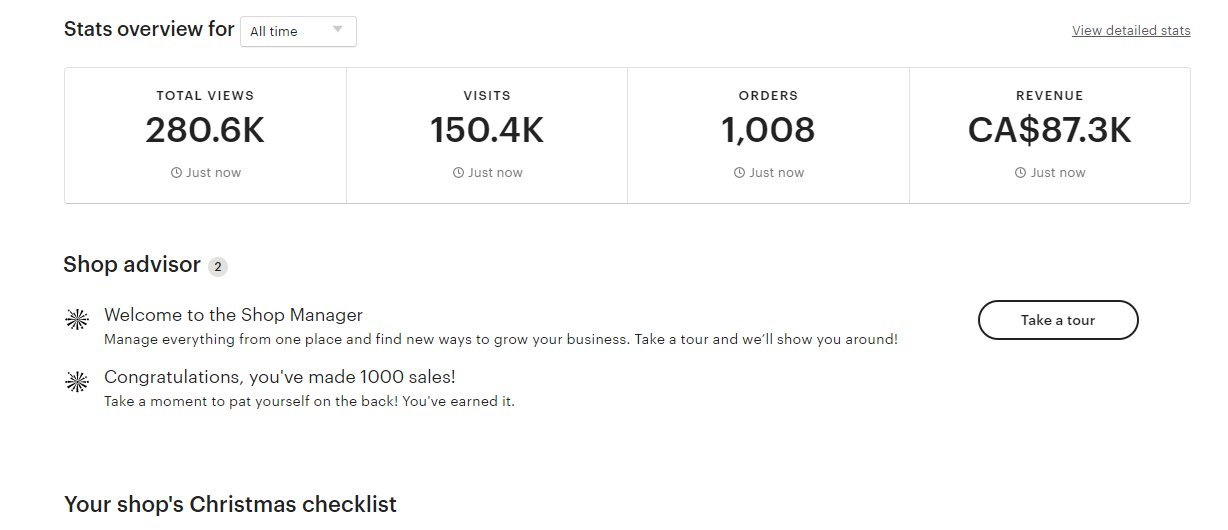Screen dimensions: 1228x530
Task: Click Your shop's Christmas checklist heading
Action: tap(230, 504)
